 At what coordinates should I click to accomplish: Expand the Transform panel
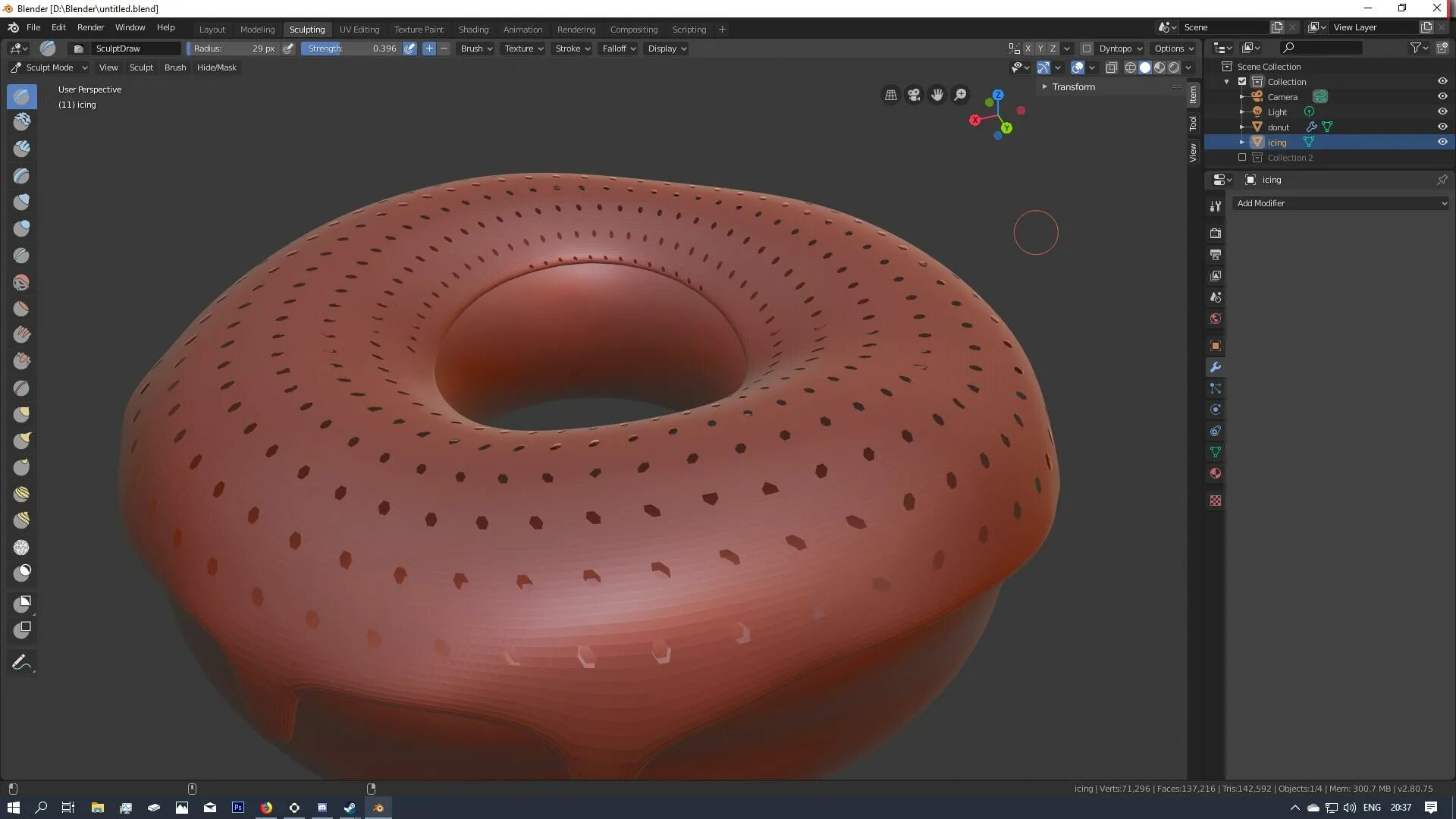(1073, 87)
